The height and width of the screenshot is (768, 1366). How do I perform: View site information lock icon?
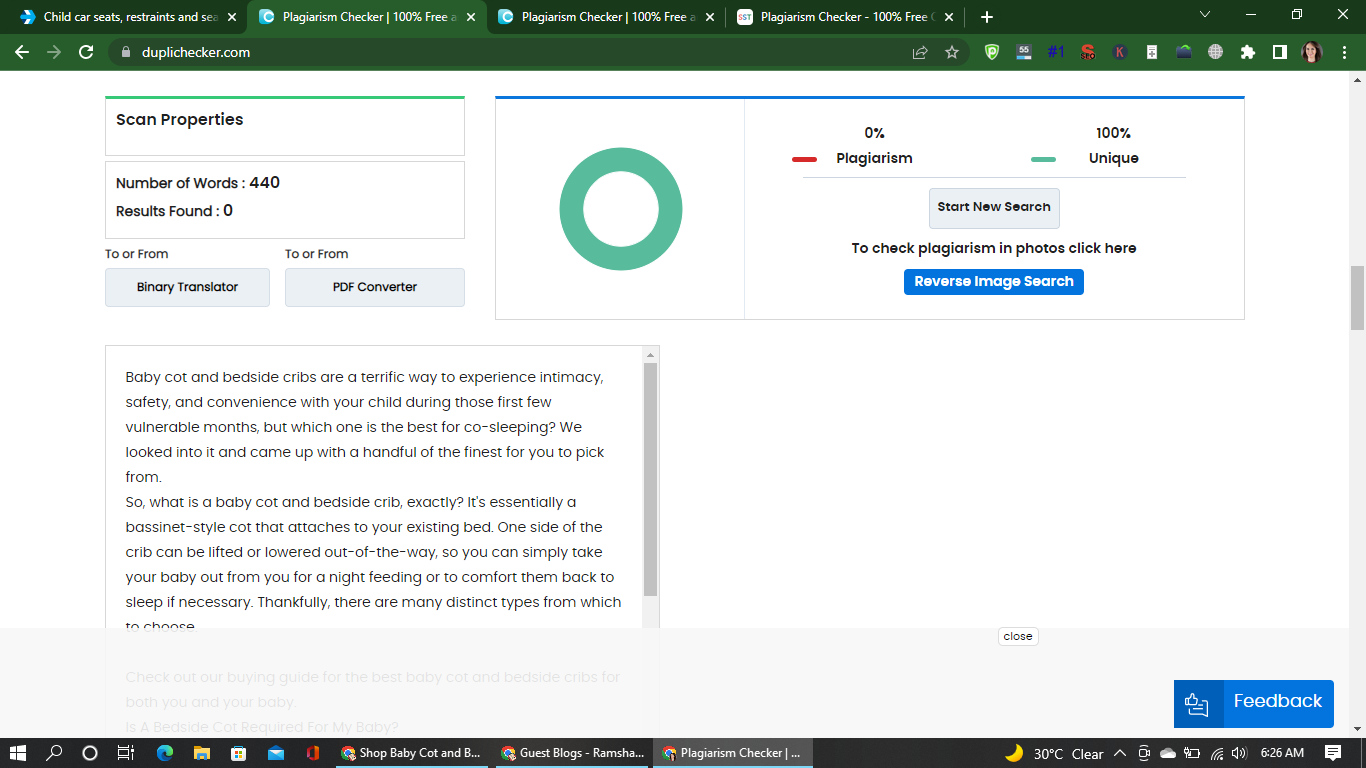(x=125, y=52)
